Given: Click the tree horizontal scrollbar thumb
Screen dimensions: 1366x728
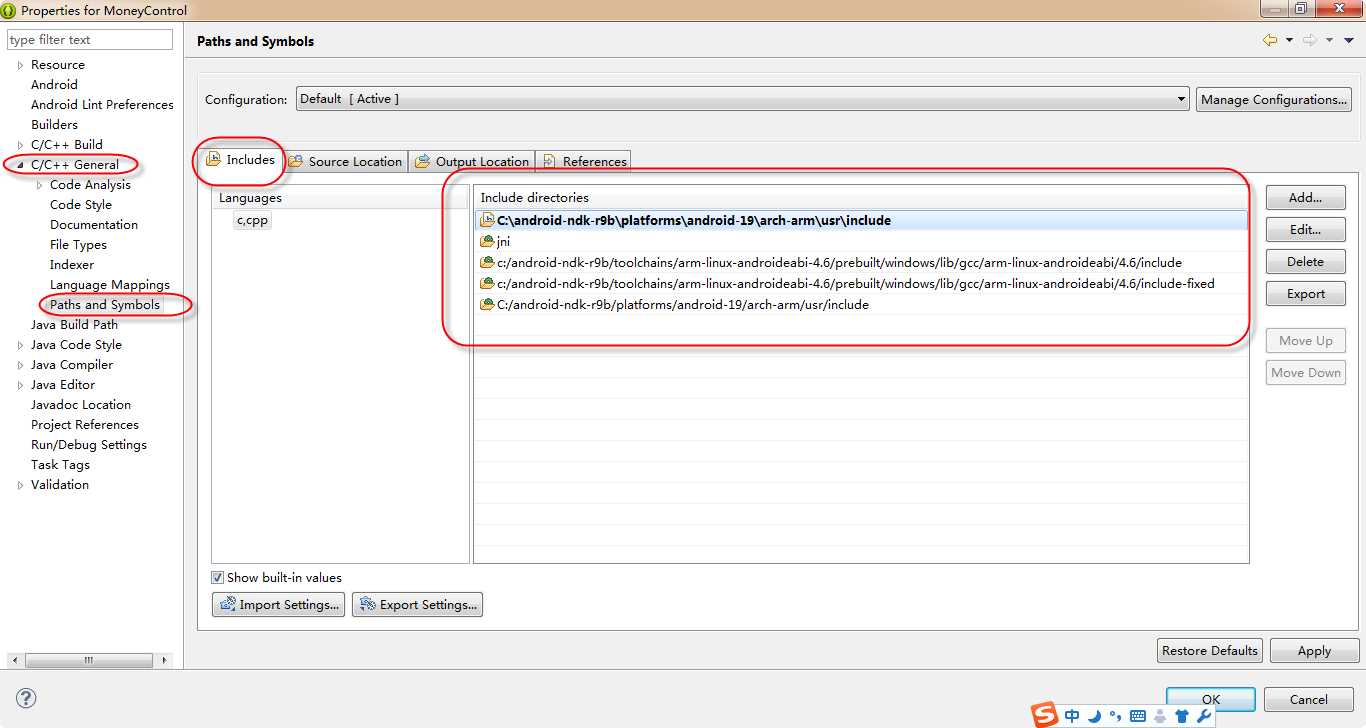Looking at the screenshot, I should (x=89, y=660).
